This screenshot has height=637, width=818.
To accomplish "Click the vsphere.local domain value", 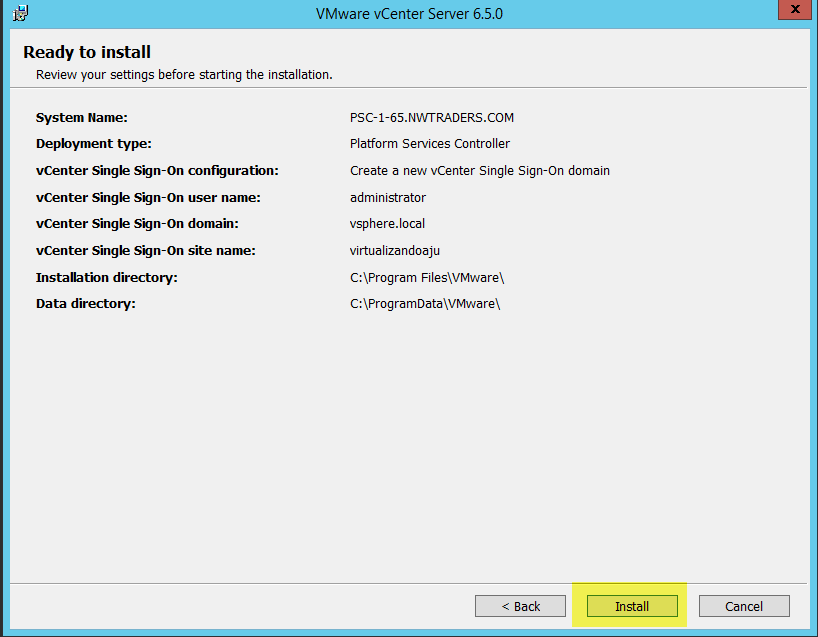I will coord(387,224).
